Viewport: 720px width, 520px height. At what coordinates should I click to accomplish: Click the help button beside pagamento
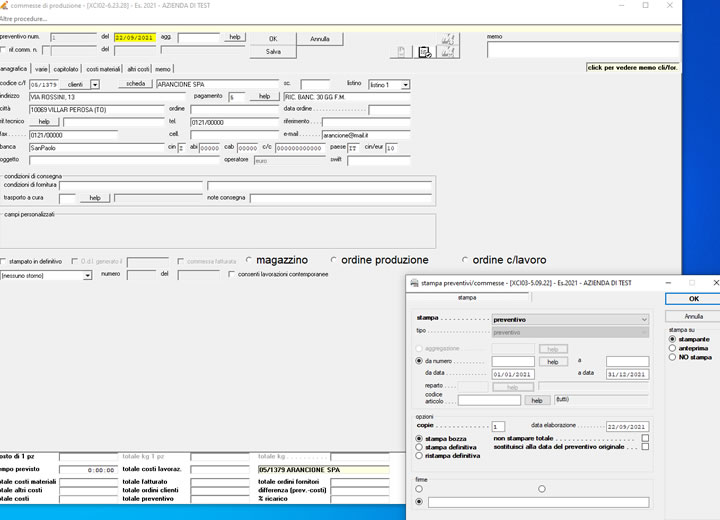pos(264,96)
